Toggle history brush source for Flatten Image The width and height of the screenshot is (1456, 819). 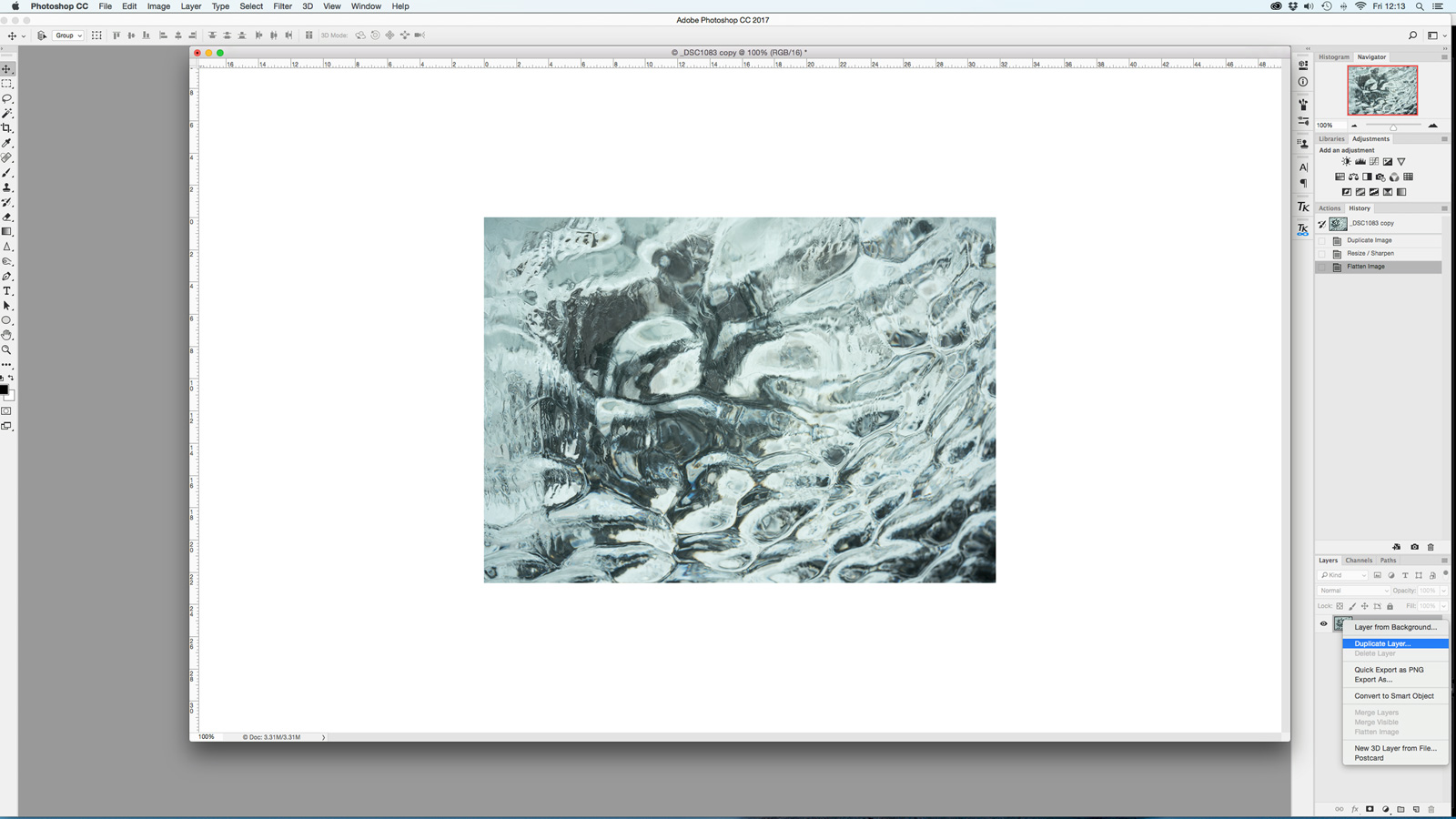(x=1322, y=267)
